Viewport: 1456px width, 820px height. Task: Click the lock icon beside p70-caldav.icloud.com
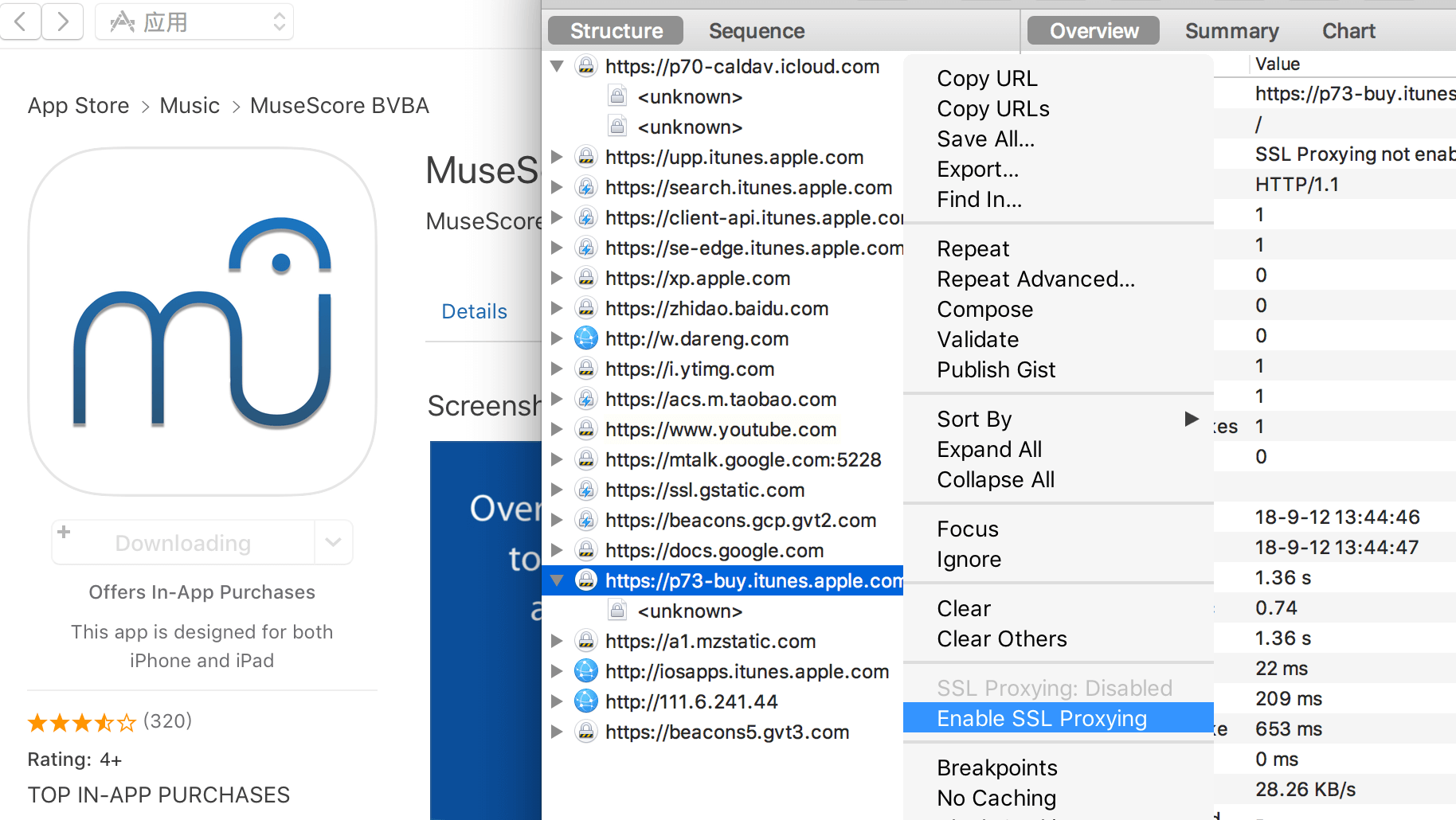pyautogui.click(x=586, y=66)
